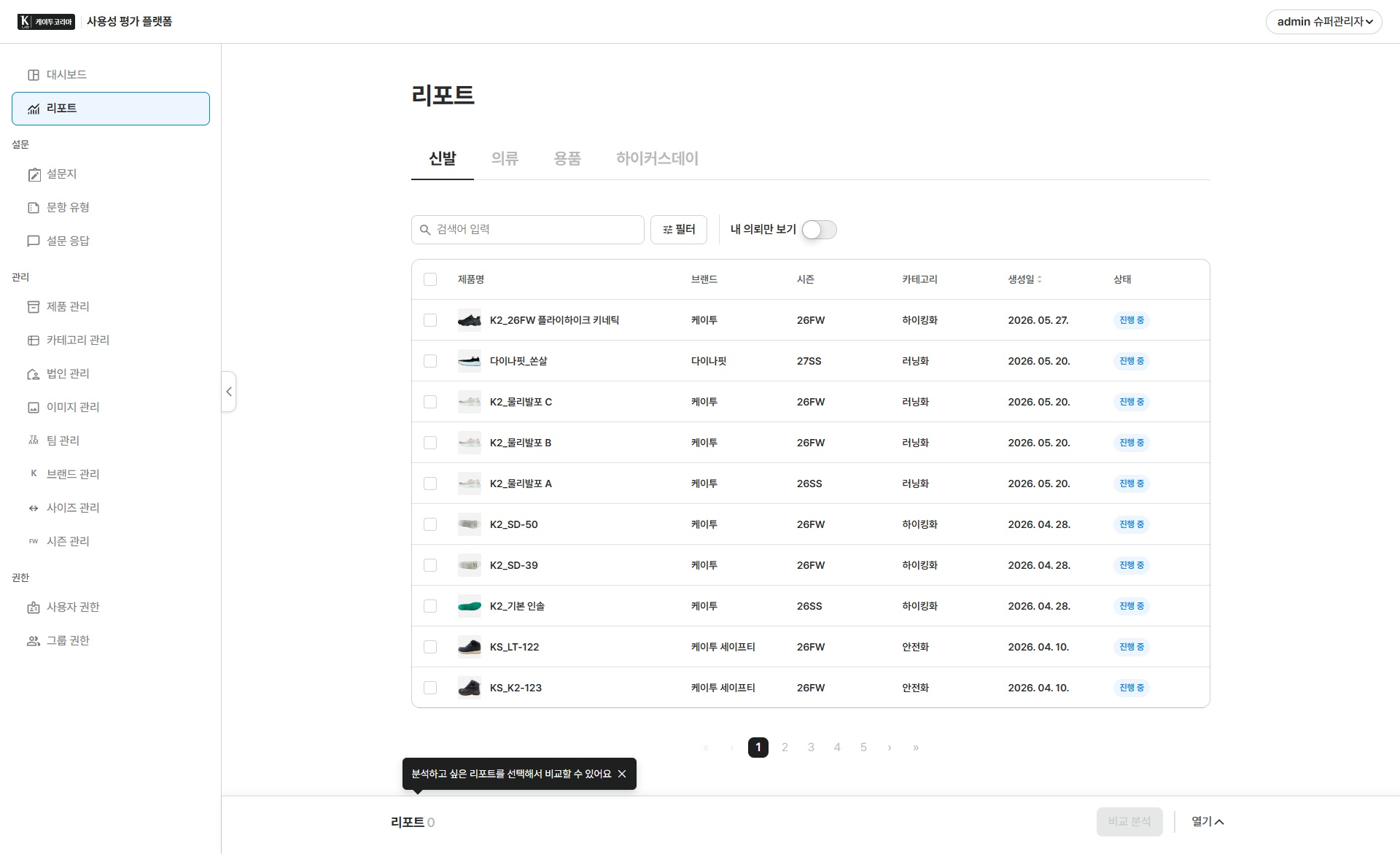Click the 카테고리 관리 table icon
Image resolution: width=1400 pixels, height=854 pixels.
(34, 341)
